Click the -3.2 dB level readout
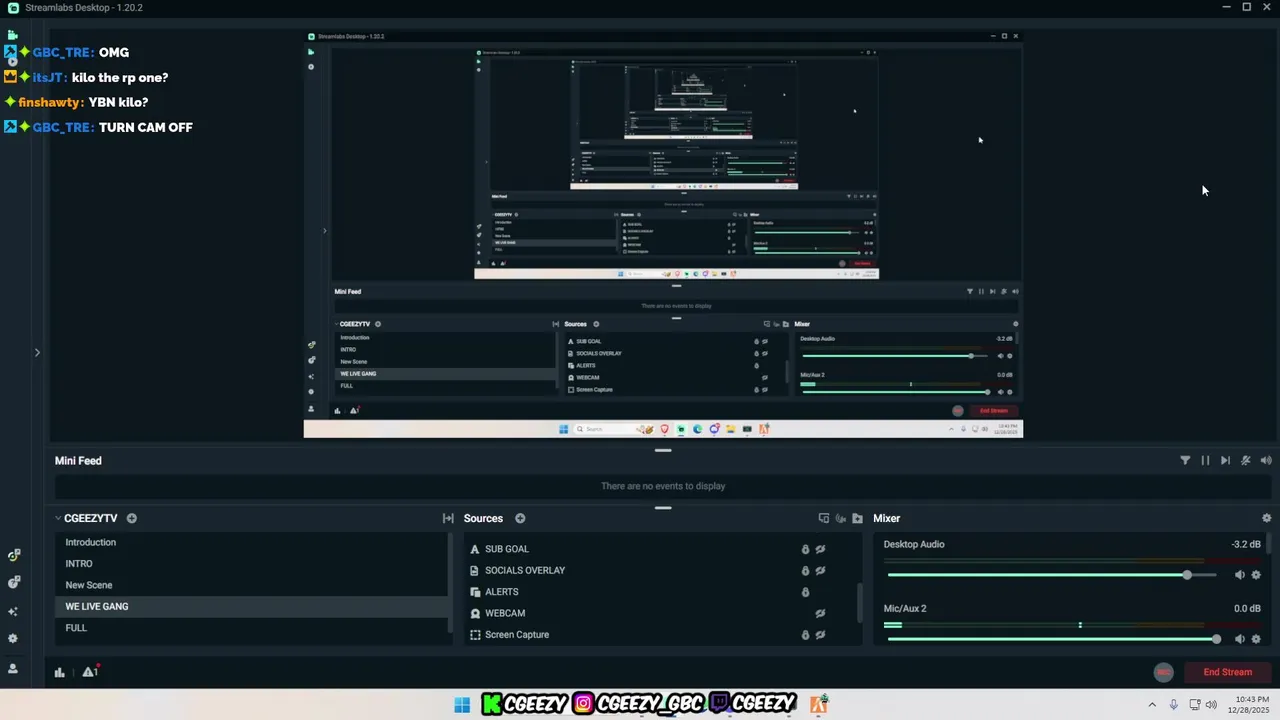 pos(1246,544)
